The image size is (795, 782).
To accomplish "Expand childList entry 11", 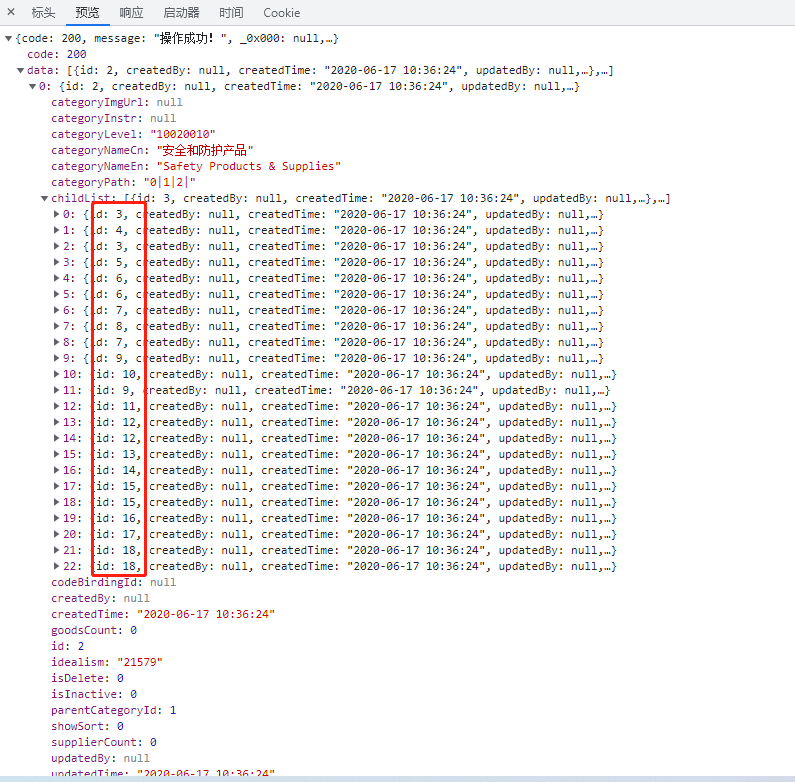I will point(56,390).
